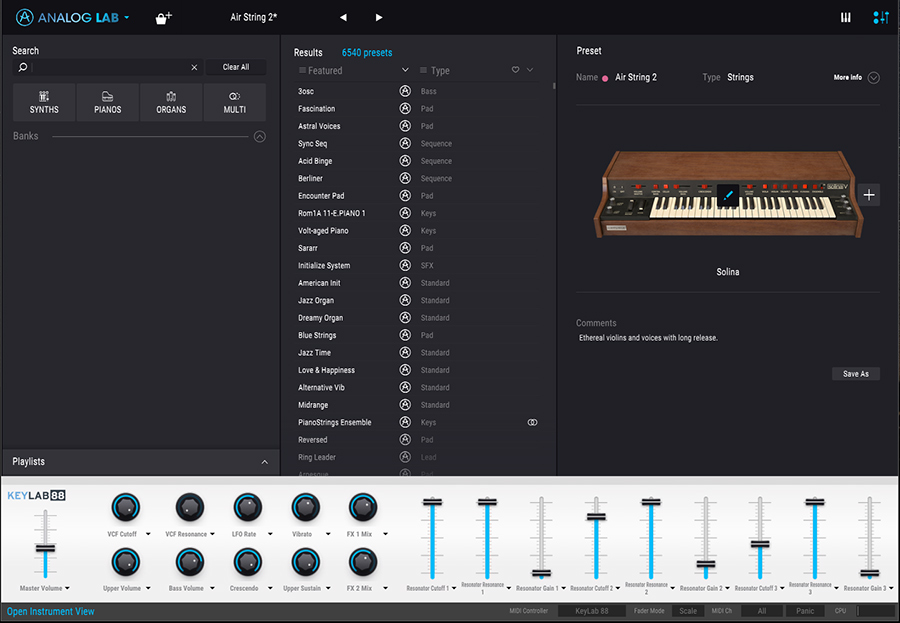Expand the Playlists panel

pyautogui.click(x=265, y=462)
